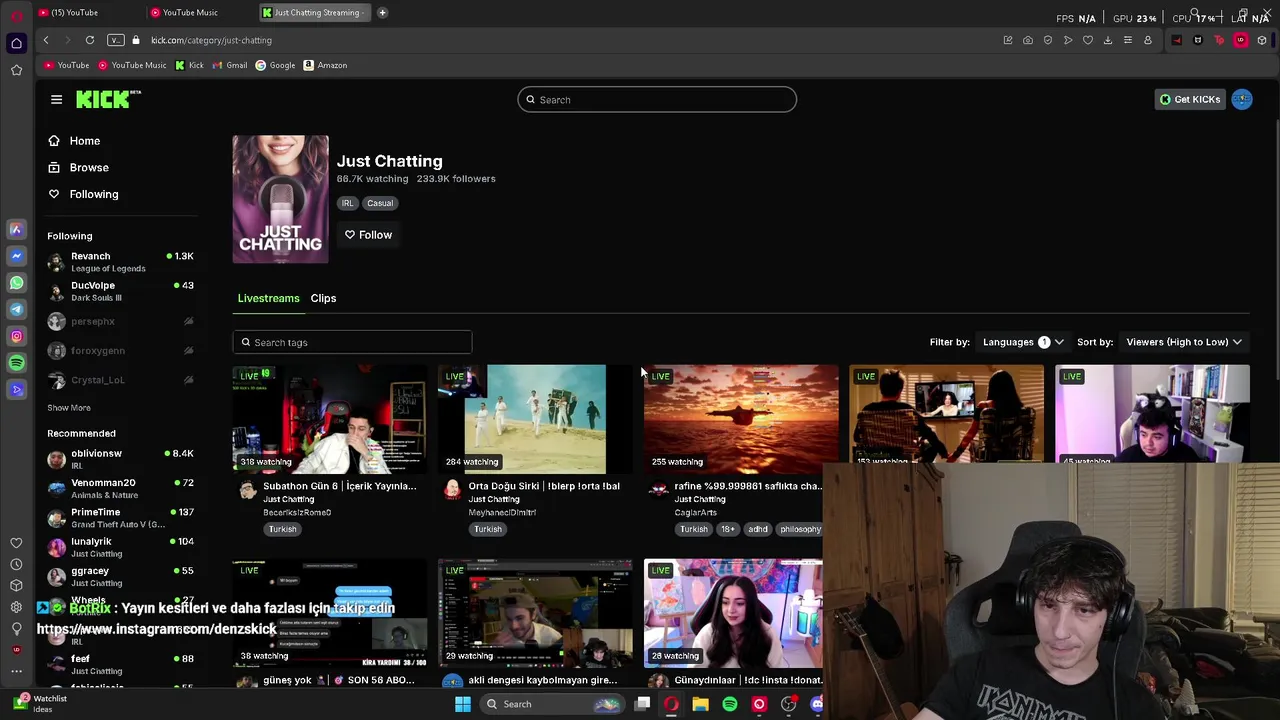1280x720 pixels.
Task: Open a new browser tab
Action: point(382,12)
